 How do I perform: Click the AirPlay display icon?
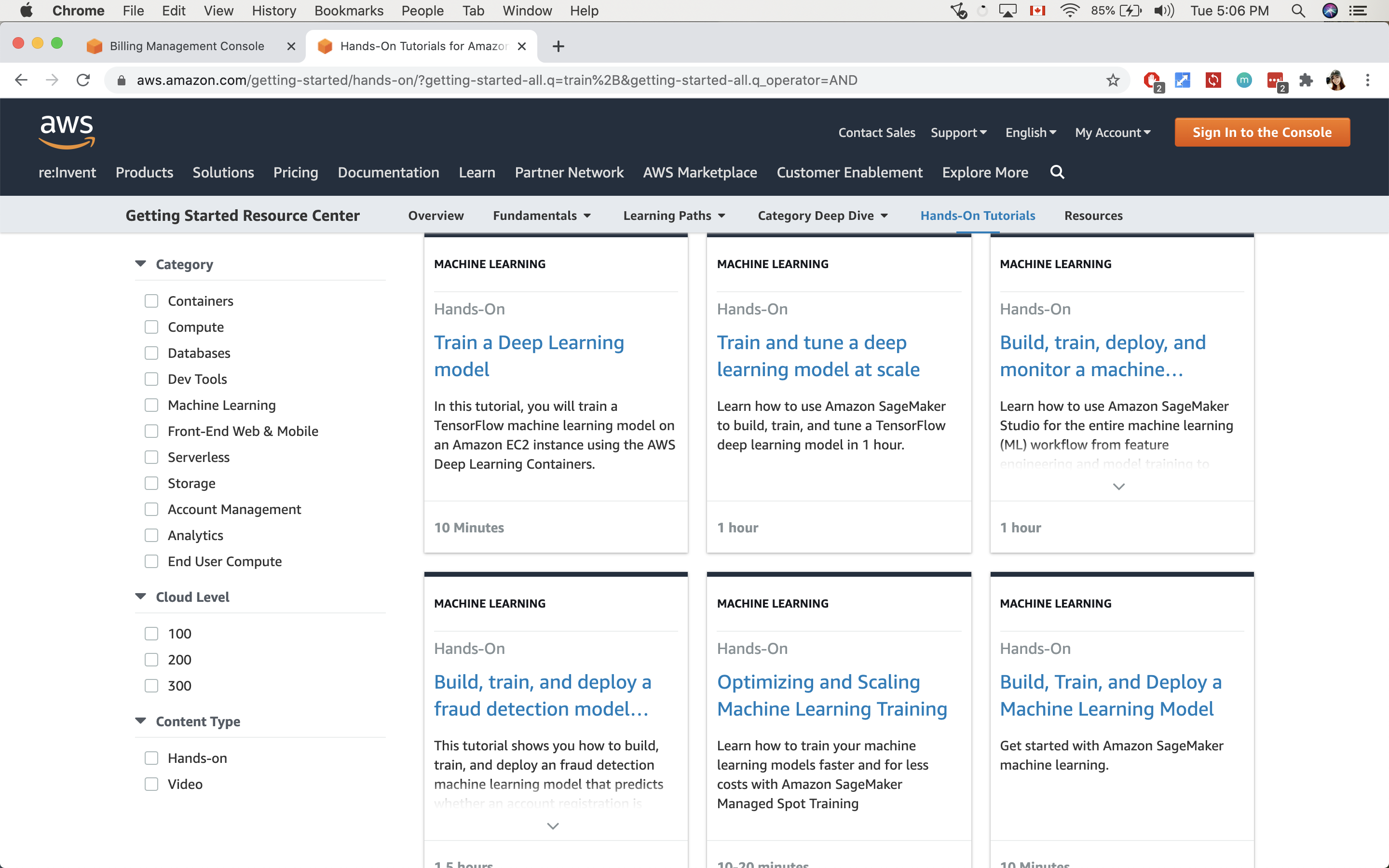1008,11
